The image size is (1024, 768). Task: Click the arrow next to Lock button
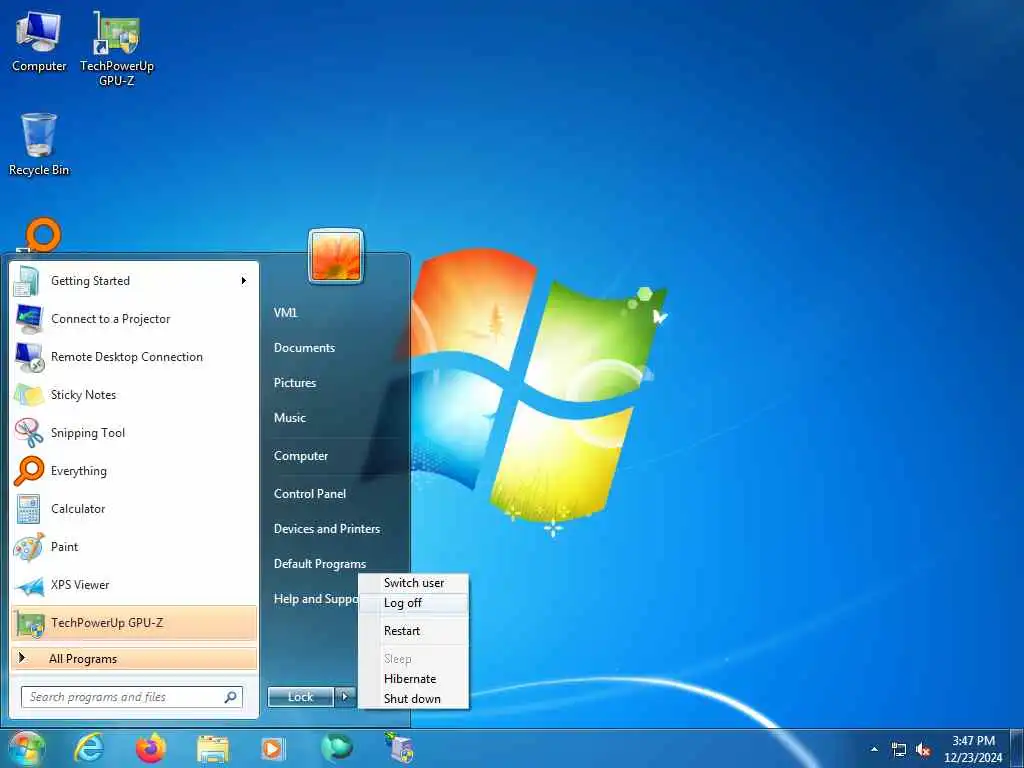pyautogui.click(x=345, y=697)
